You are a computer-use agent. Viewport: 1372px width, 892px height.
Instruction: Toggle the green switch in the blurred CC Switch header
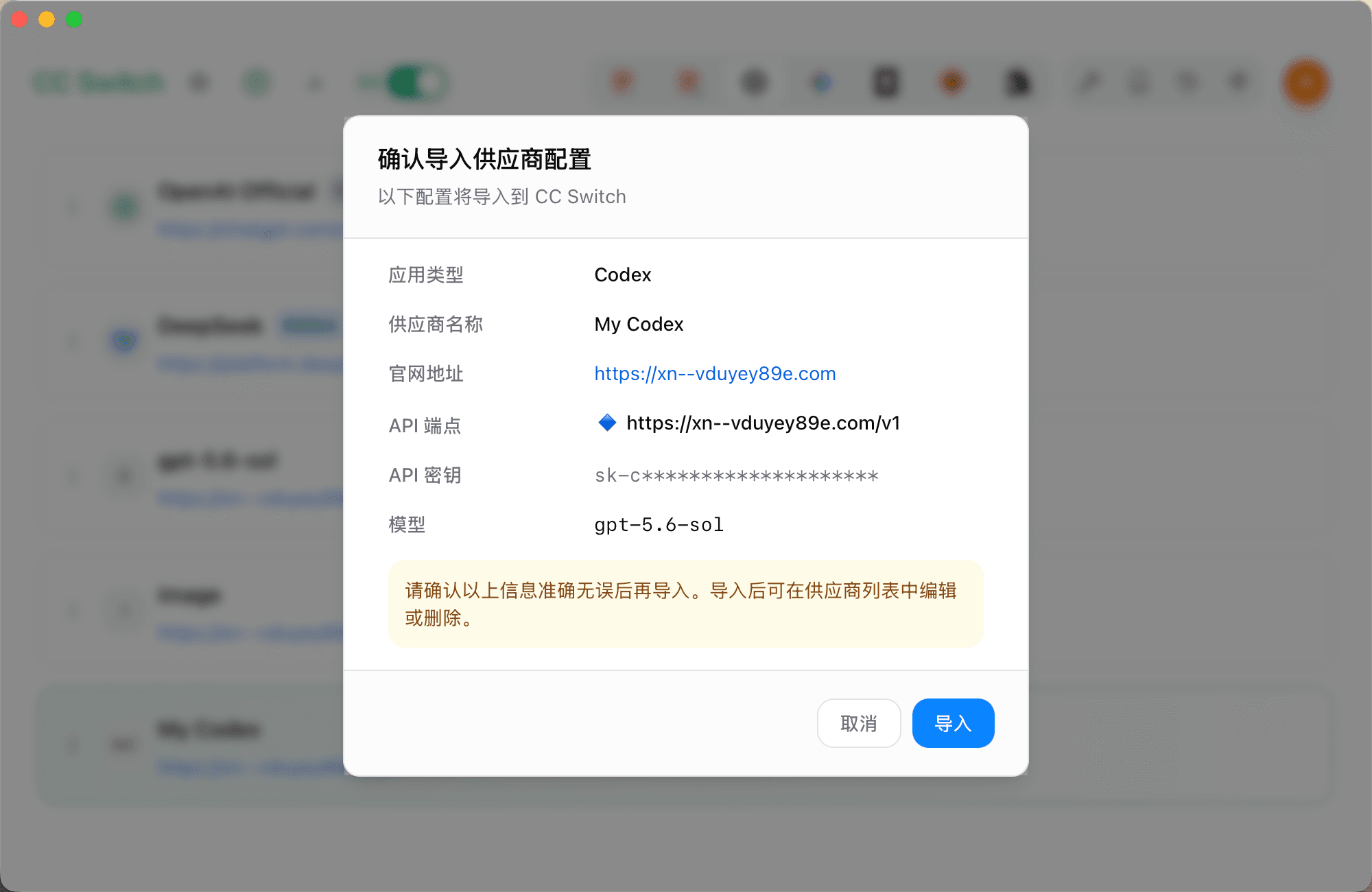(416, 83)
